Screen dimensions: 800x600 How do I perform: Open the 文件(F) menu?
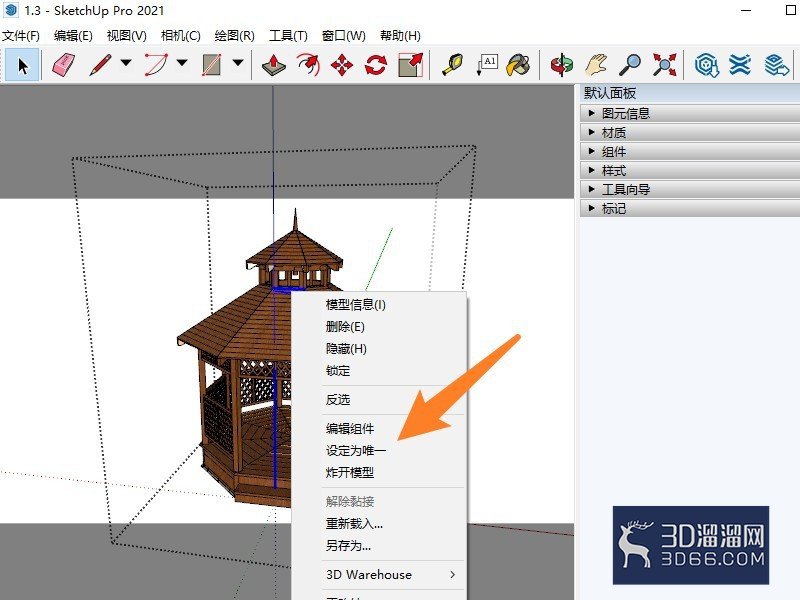point(21,36)
